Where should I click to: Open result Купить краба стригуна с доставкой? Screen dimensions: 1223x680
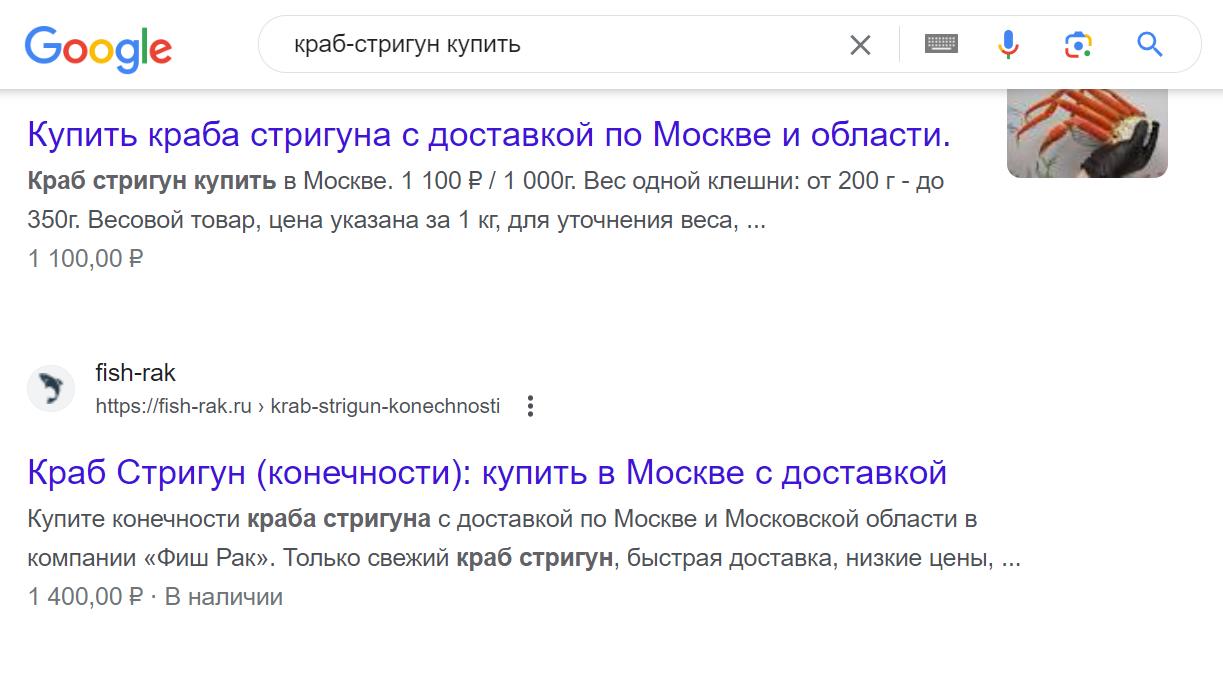tap(489, 134)
